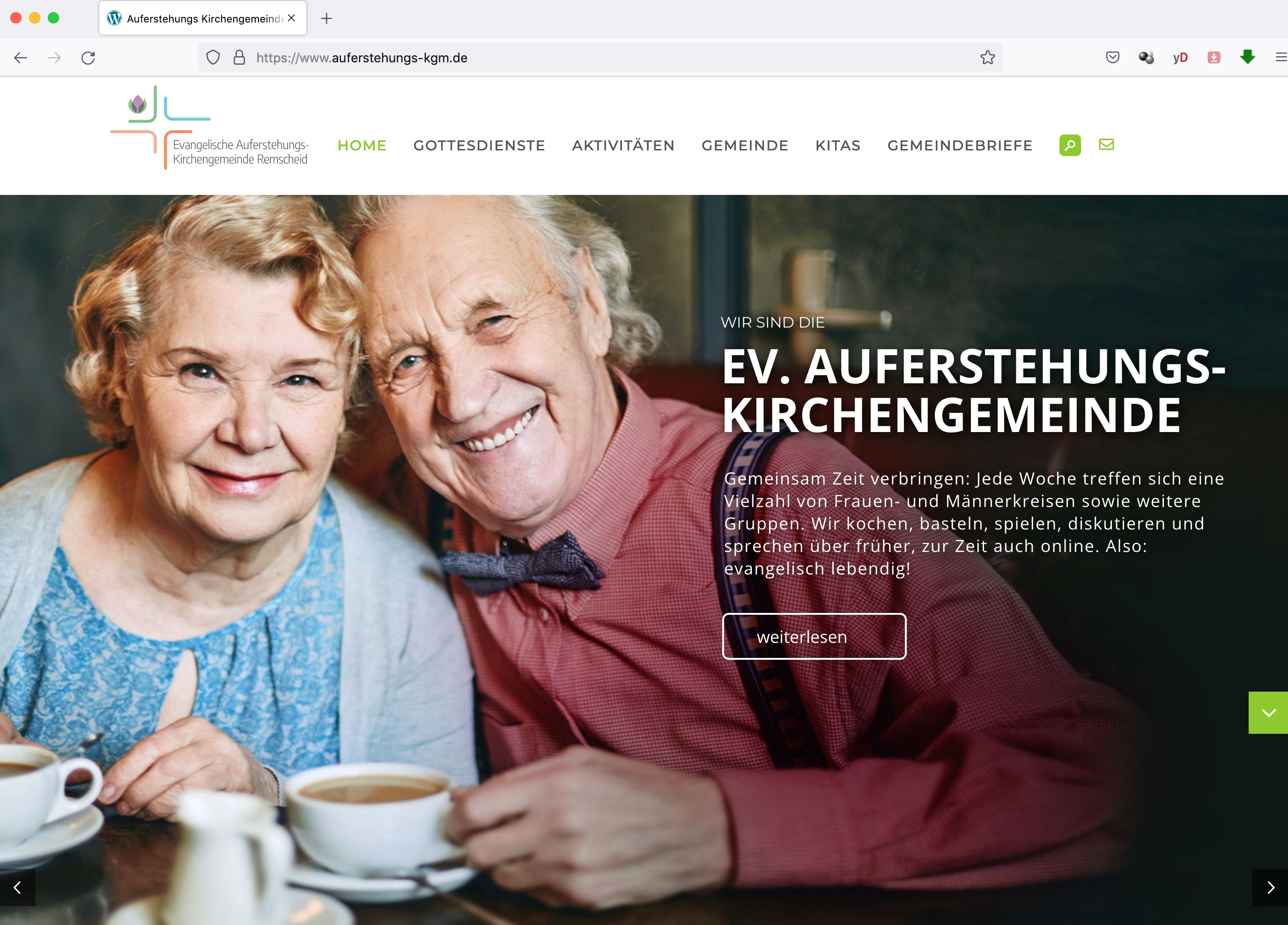
Task: Open the browser hamburger menu
Action: (x=1281, y=57)
